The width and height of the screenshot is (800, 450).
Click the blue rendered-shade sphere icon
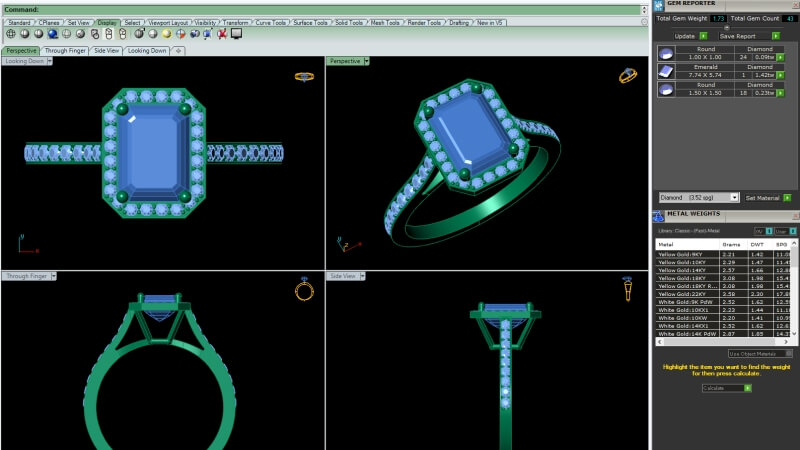(53, 34)
